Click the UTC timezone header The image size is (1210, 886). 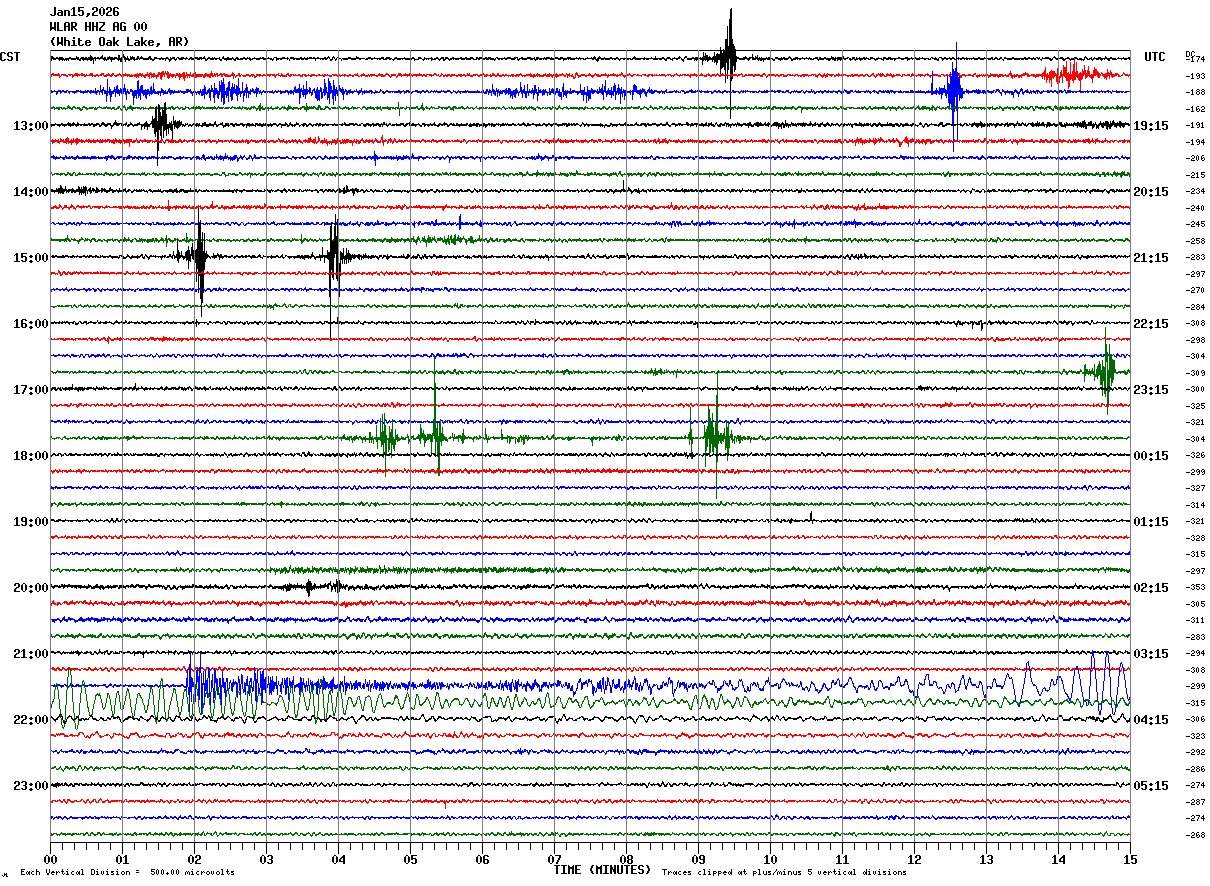(x=1154, y=57)
